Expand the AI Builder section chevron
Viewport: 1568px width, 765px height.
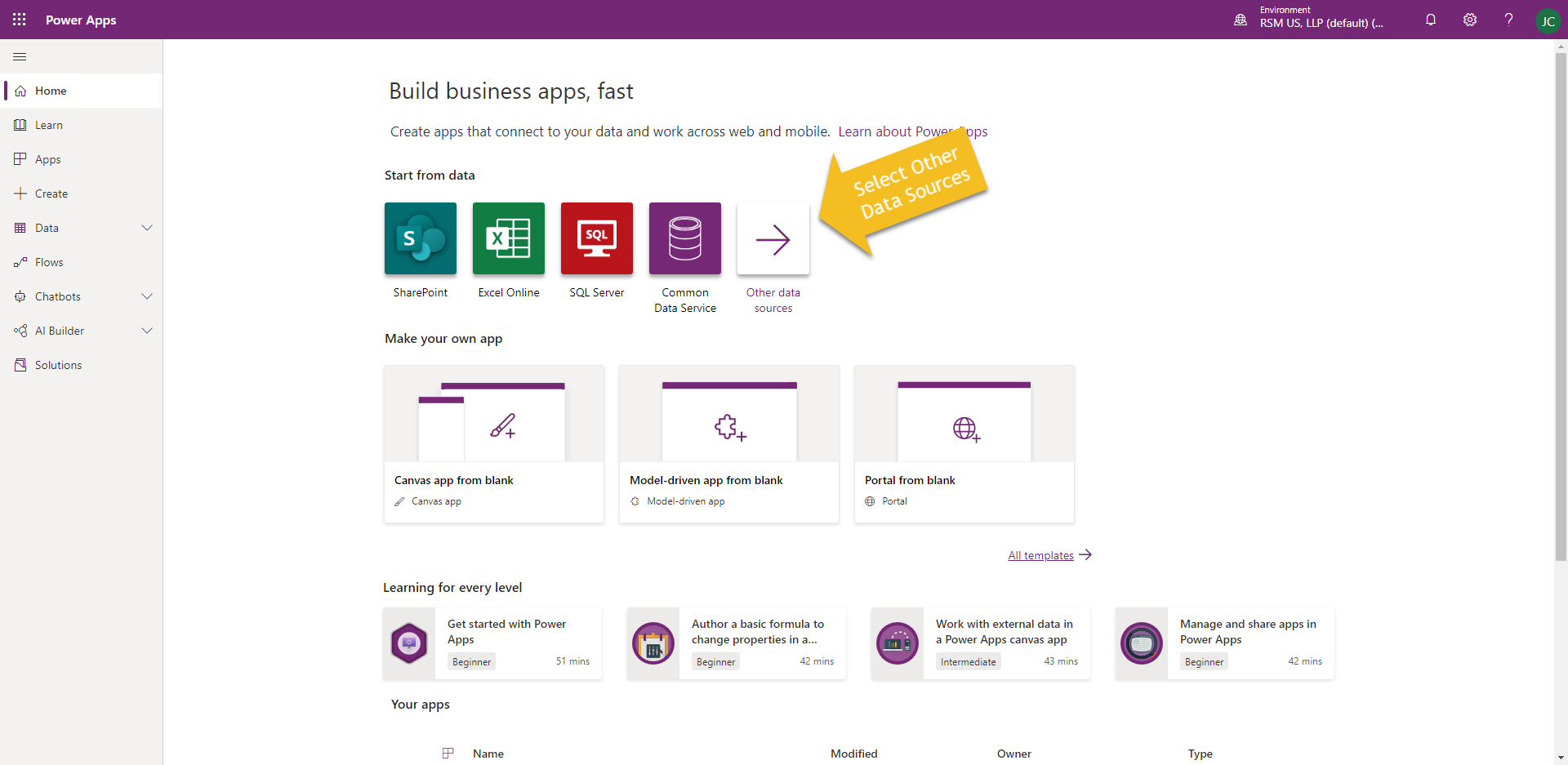coord(147,331)
